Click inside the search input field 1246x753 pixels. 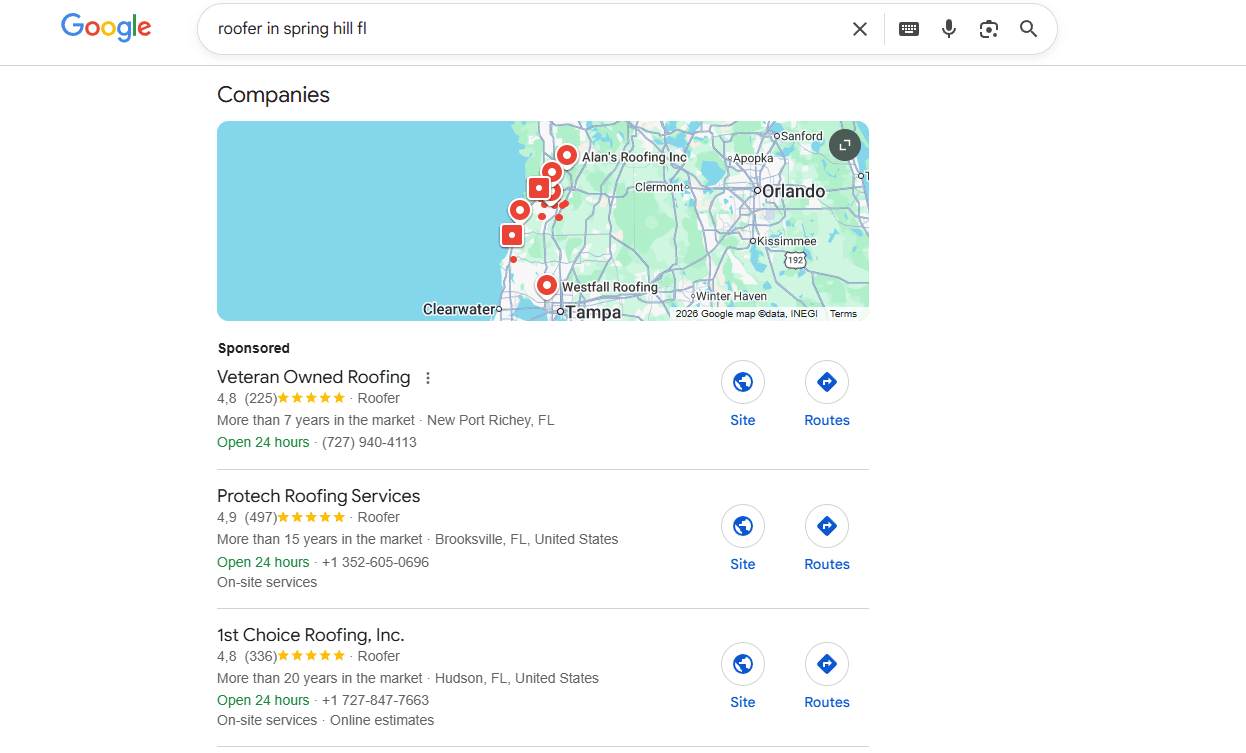(x=500, y=28)
